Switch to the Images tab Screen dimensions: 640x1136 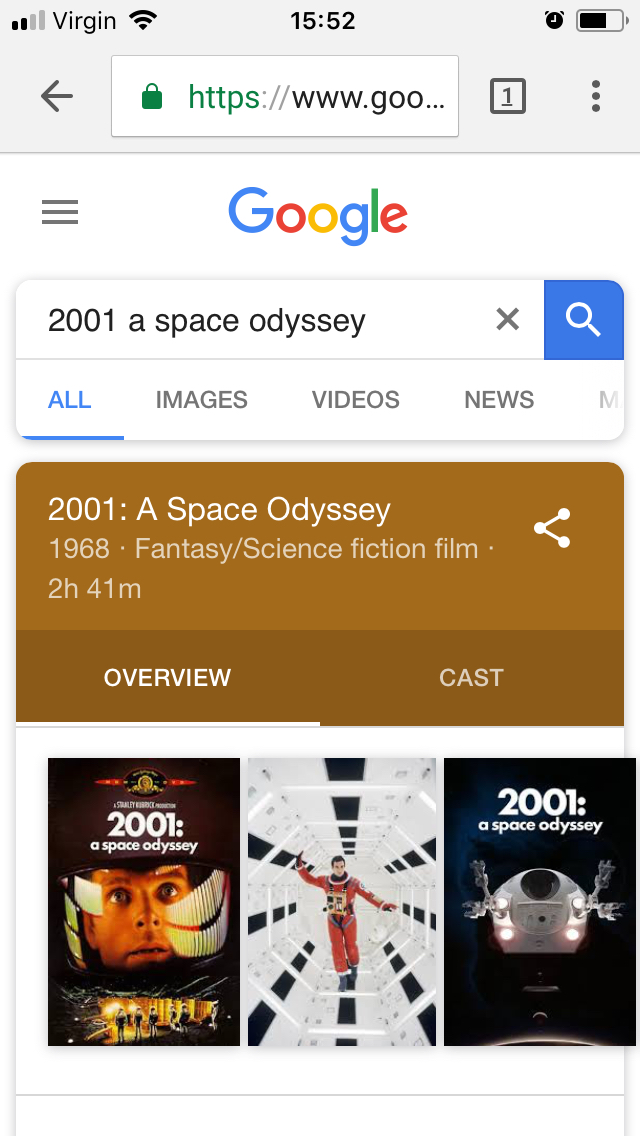(x=202, y=400)
